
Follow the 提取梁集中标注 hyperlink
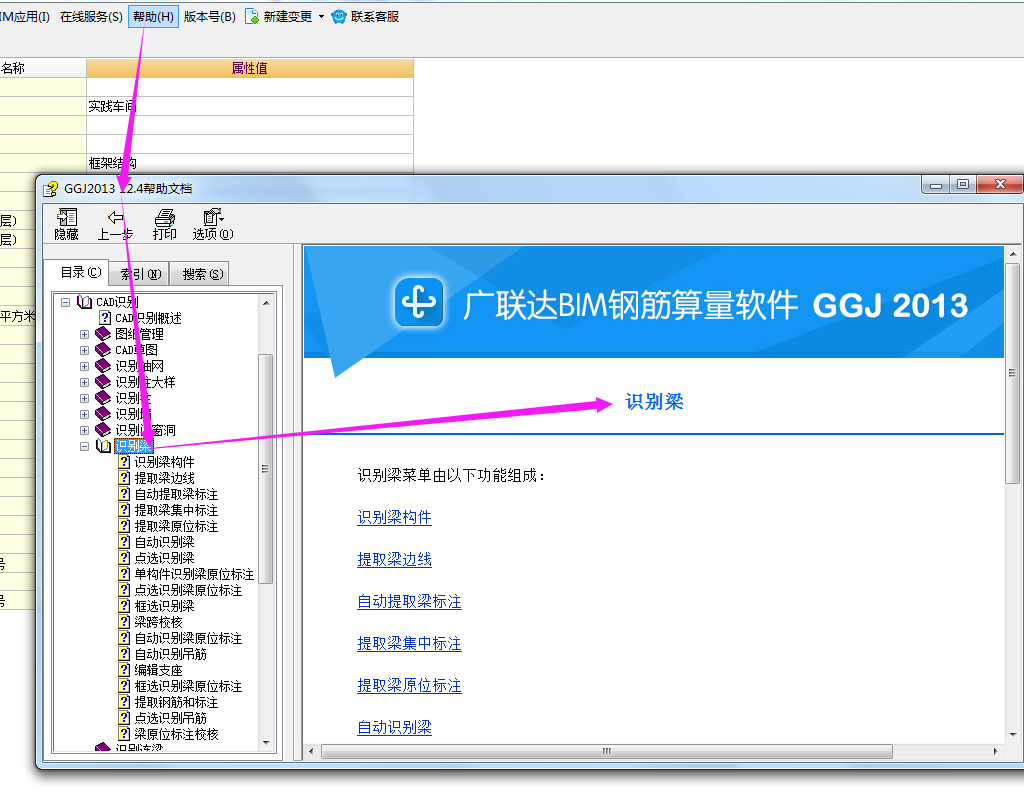pos(409,644)
